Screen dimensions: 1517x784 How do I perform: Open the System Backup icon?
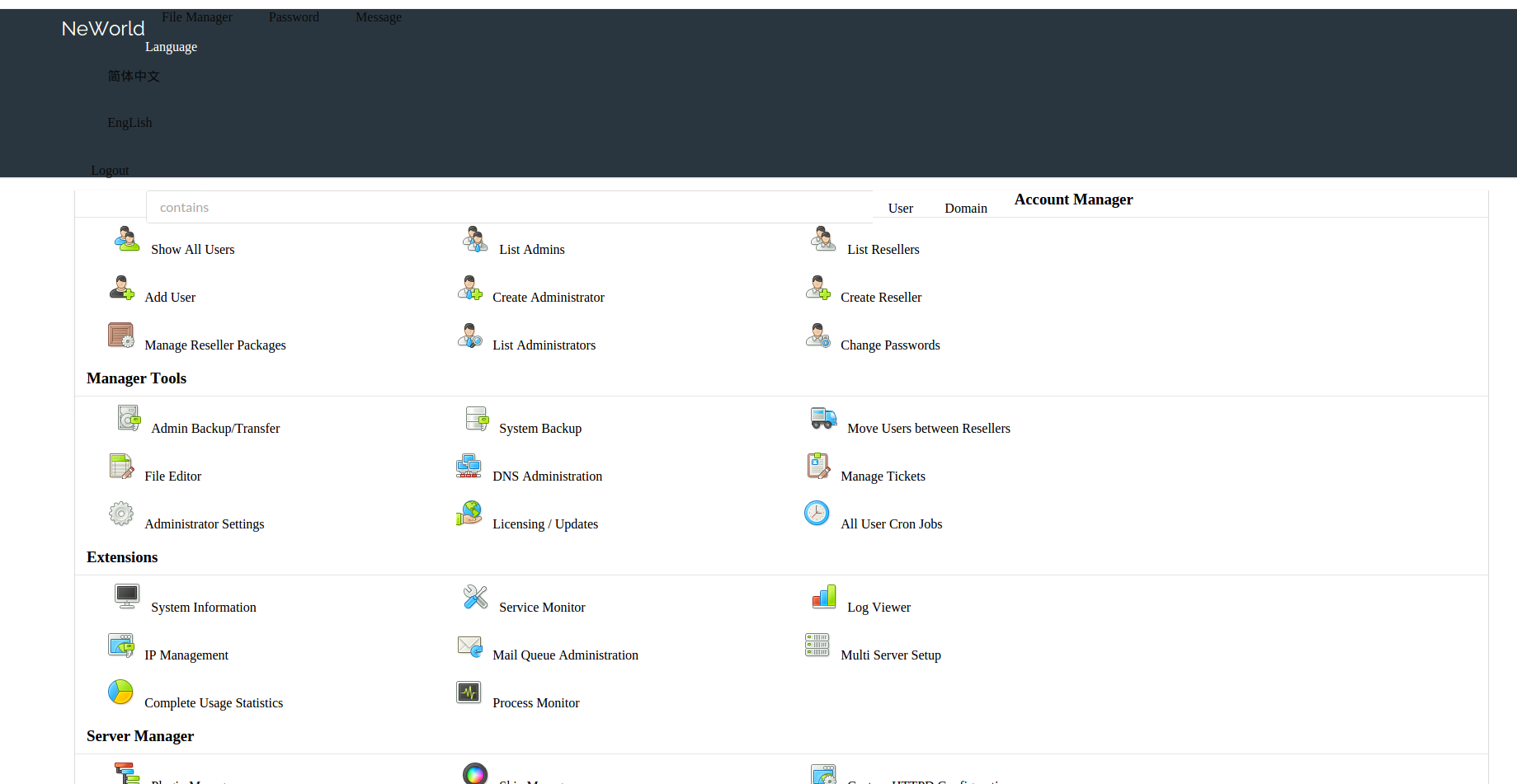click(476, 419)
